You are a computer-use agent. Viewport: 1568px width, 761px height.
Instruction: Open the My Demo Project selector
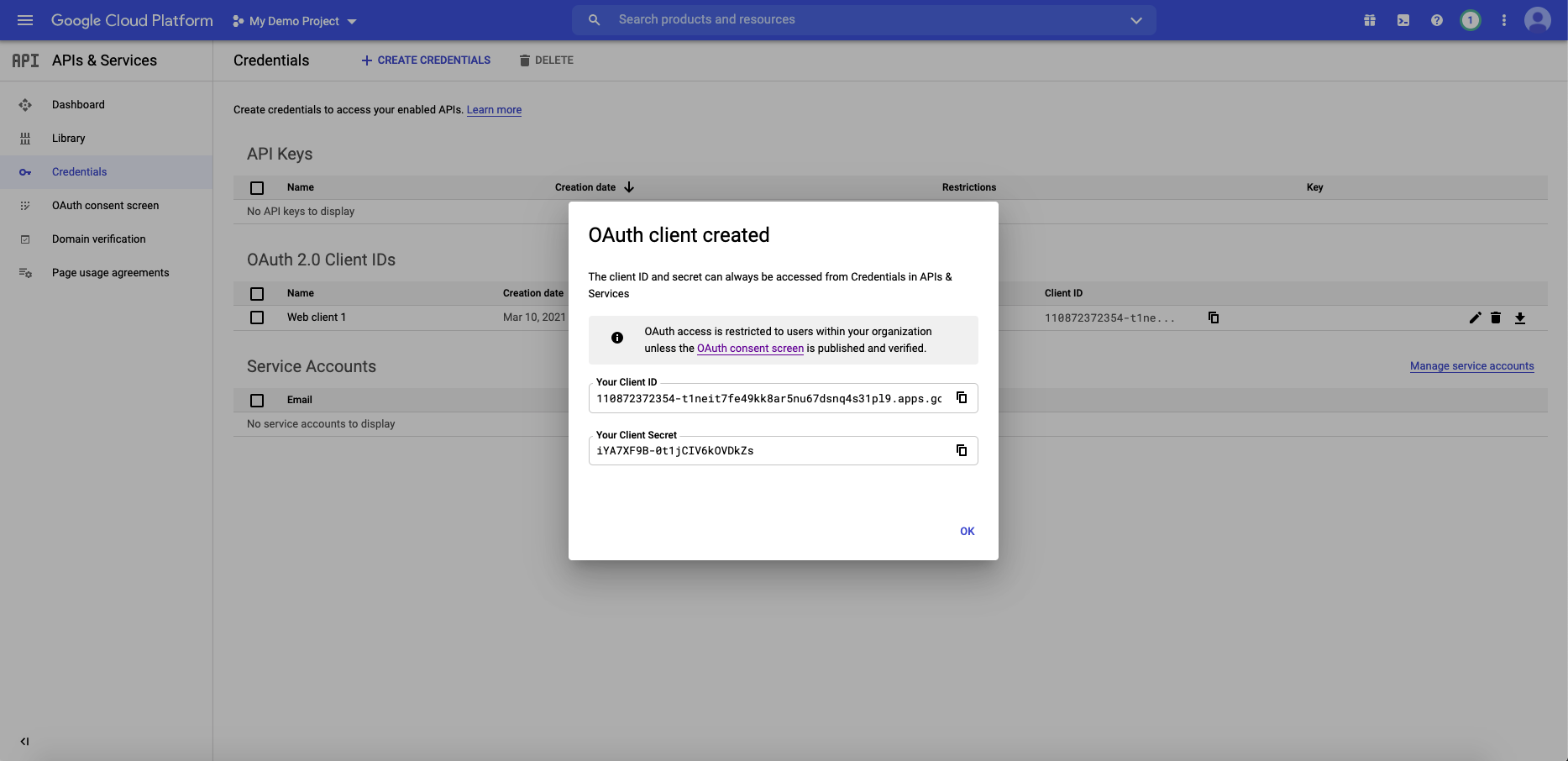(293, 20)
